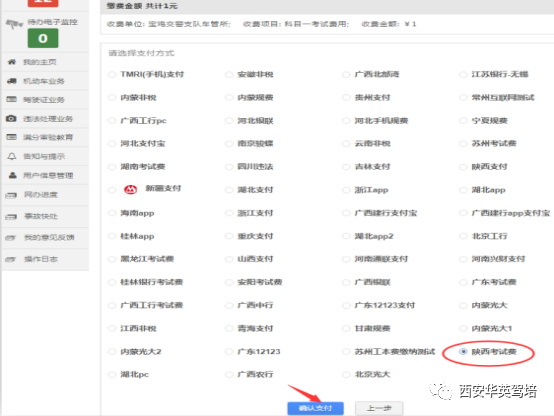Image resolution: width=554 pixels, height=416 pixels.
Task: Select 河南兴财支付 option
Action: pyautogui.click(x=463, y=259)
